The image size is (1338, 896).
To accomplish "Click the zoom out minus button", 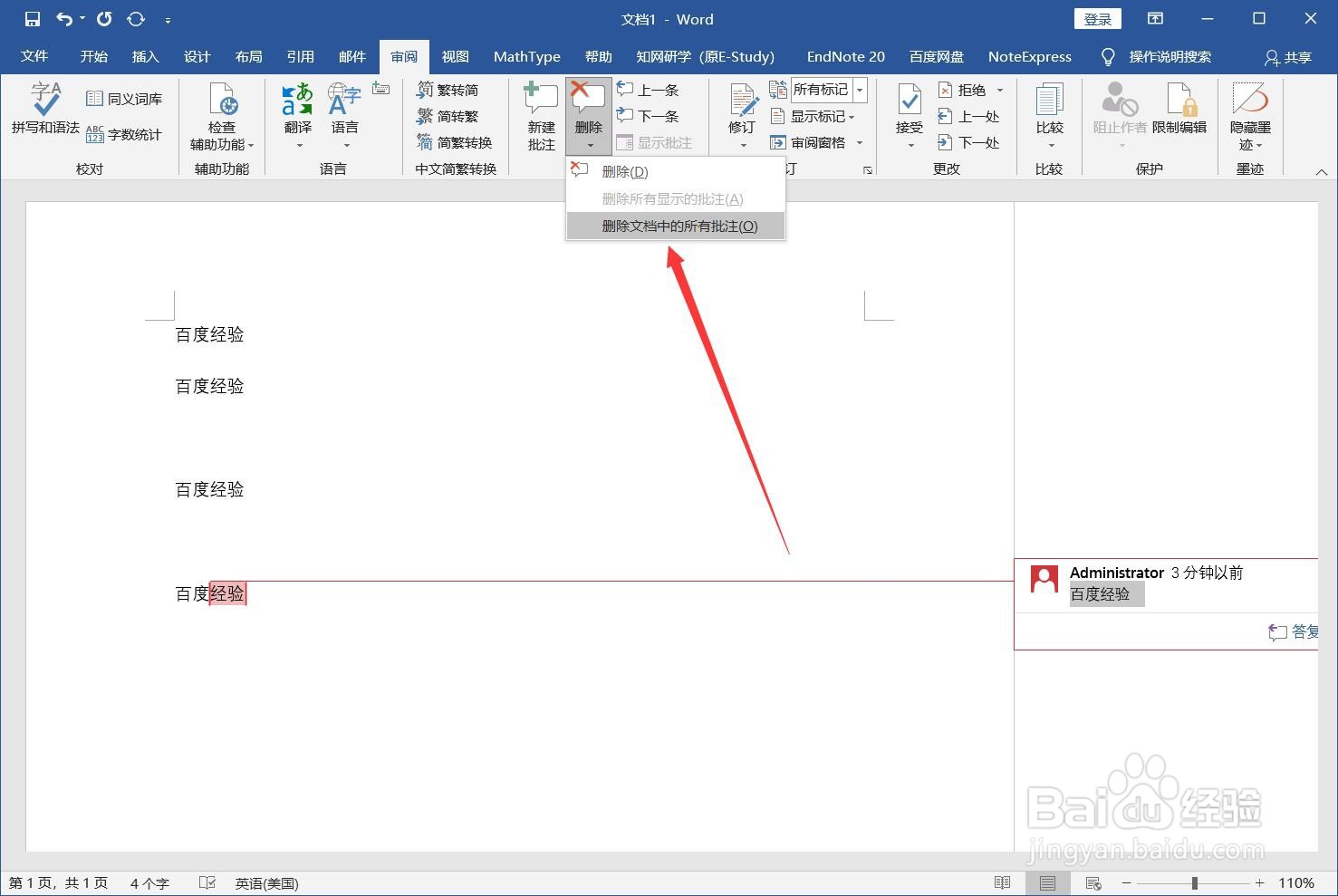I will [1126, 882].
